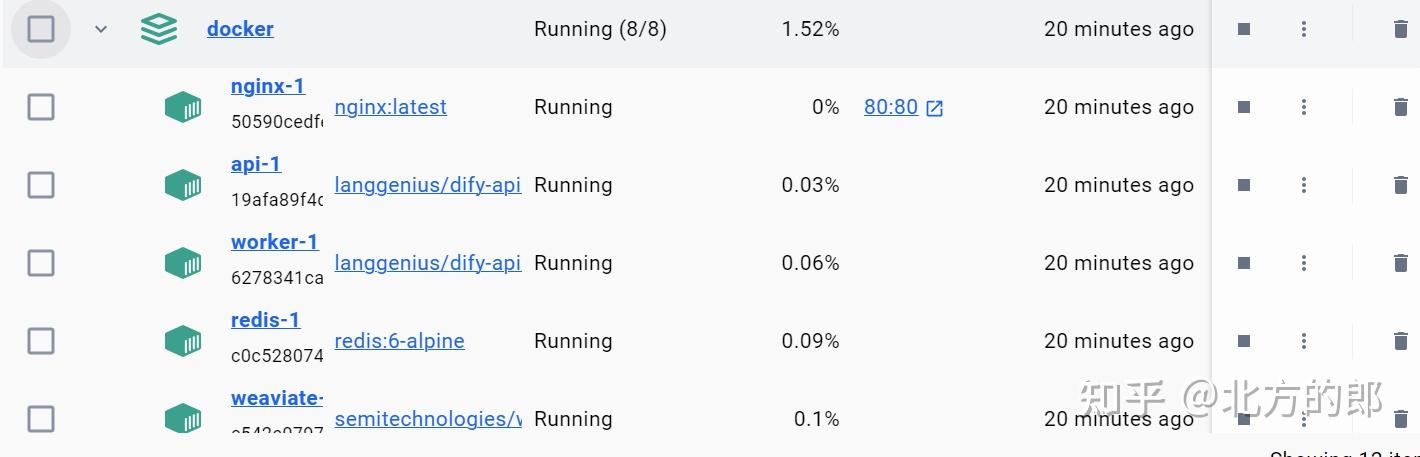
Task: Collapse the docker stack container list
Action: click(x=100, y=29)
